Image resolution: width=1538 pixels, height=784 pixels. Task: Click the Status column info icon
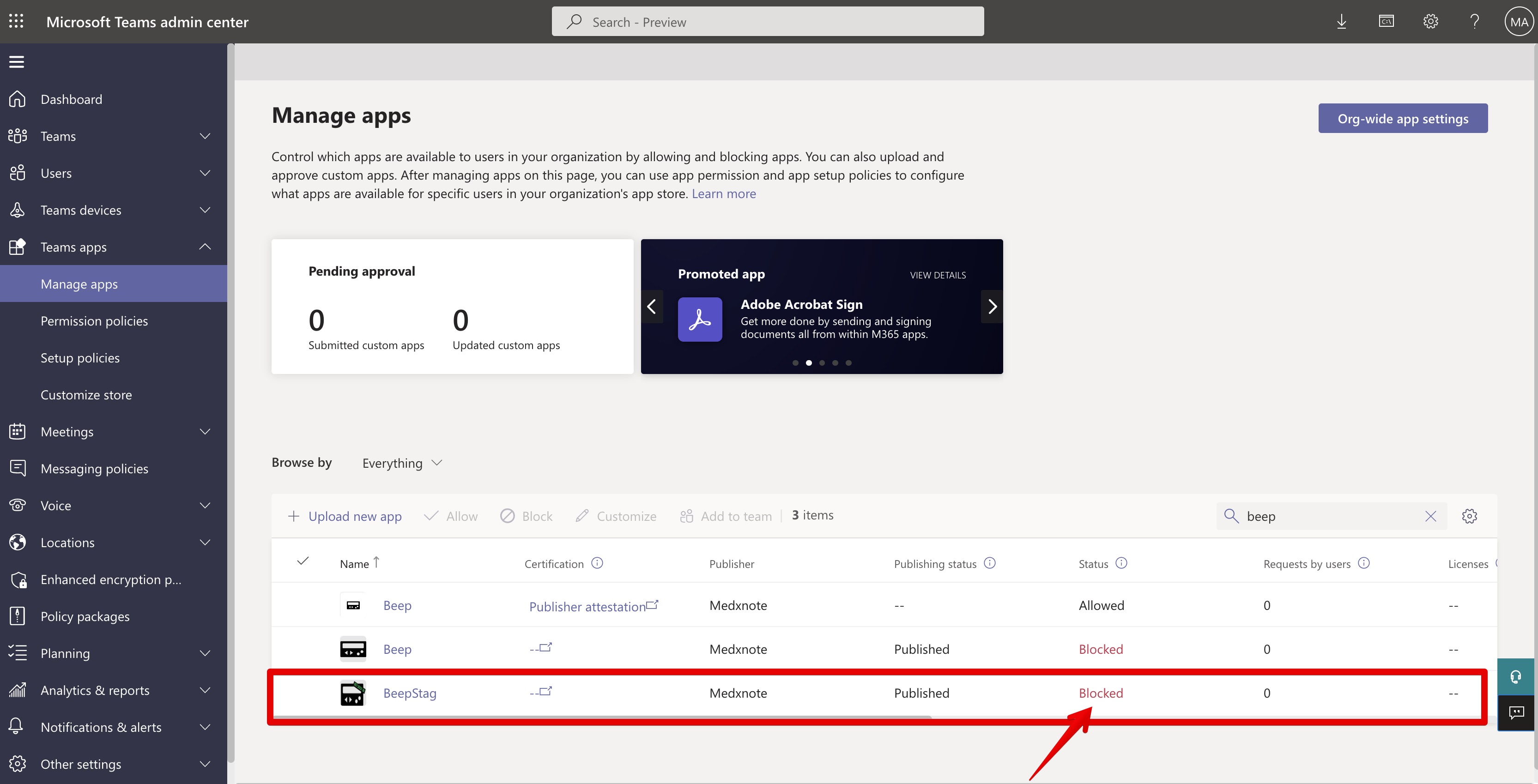(x=1121, y=563)
